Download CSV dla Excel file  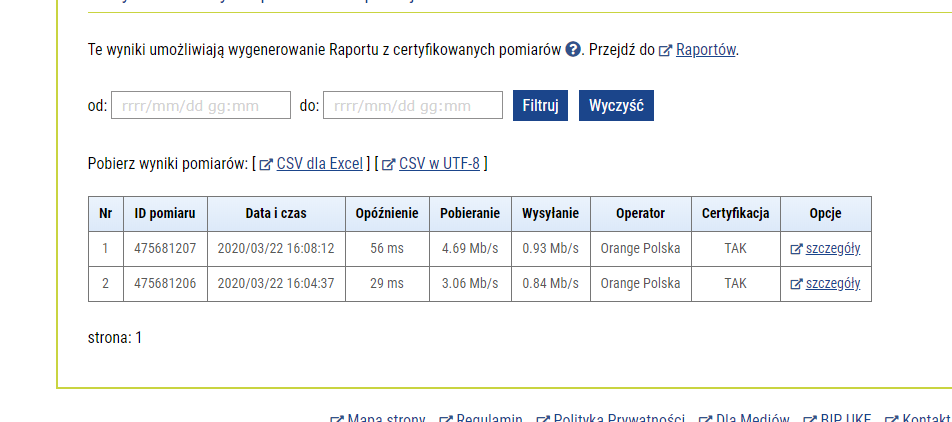pyautogui.click(x=319, y=164)
